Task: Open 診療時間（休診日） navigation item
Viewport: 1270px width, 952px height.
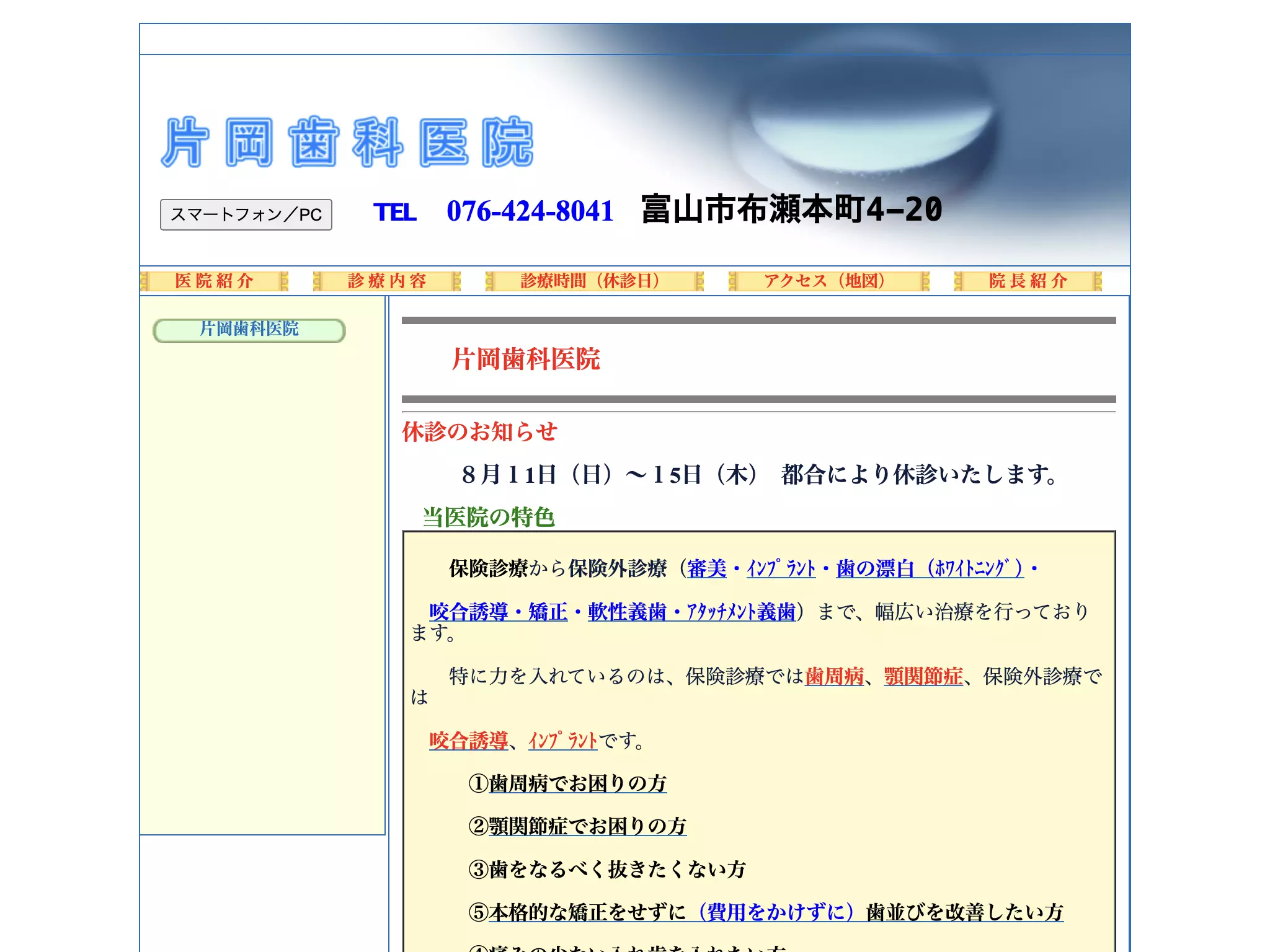Action: (595, 281)
